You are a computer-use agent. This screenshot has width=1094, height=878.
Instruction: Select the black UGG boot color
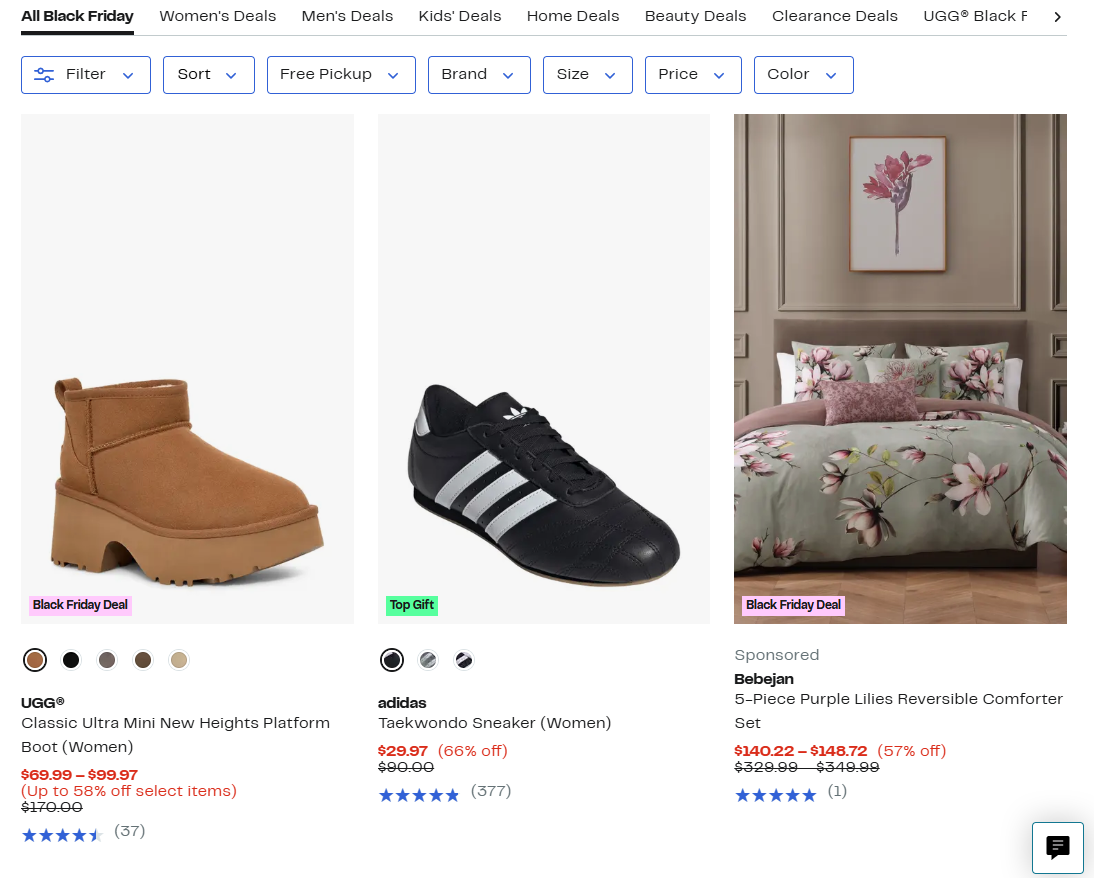(71, 660)
